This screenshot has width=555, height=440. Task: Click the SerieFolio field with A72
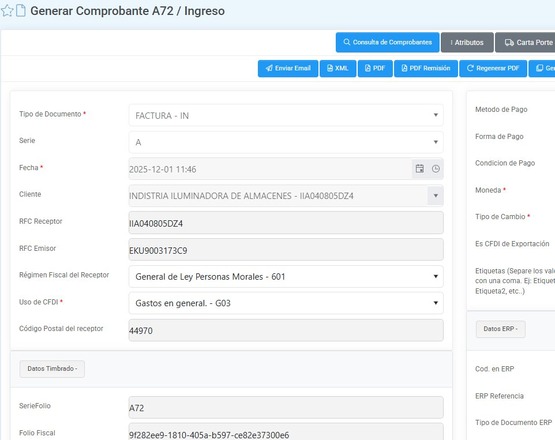click(x=286, y=407)
